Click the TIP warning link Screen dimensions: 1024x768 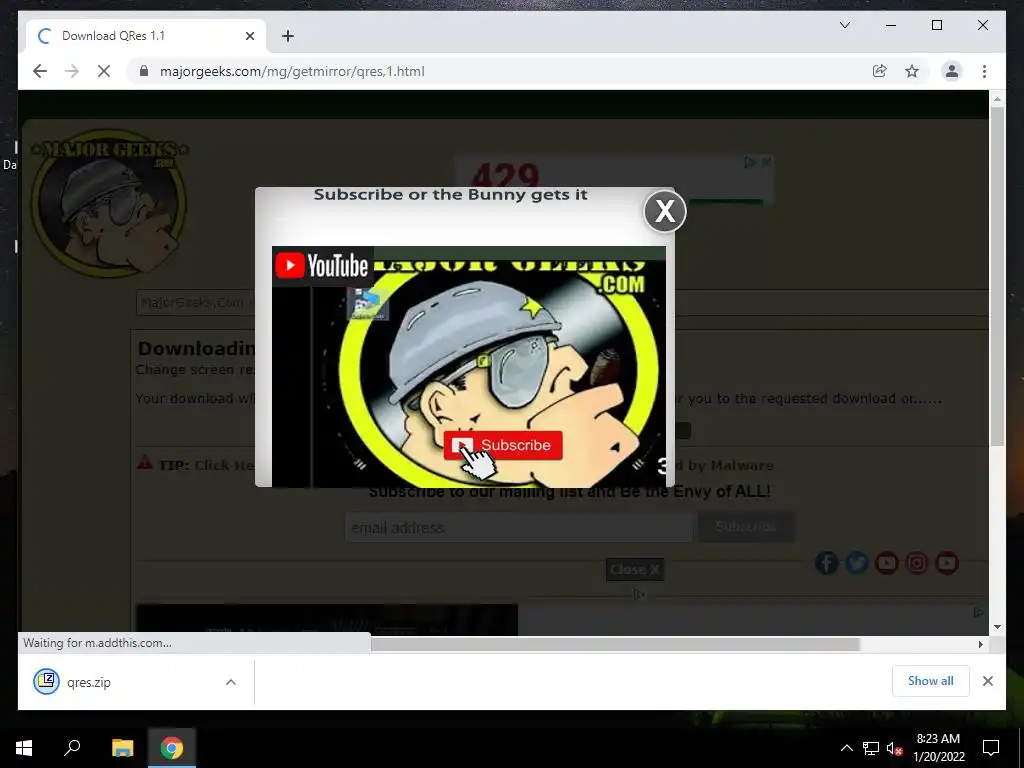click(x=206, y=465)
